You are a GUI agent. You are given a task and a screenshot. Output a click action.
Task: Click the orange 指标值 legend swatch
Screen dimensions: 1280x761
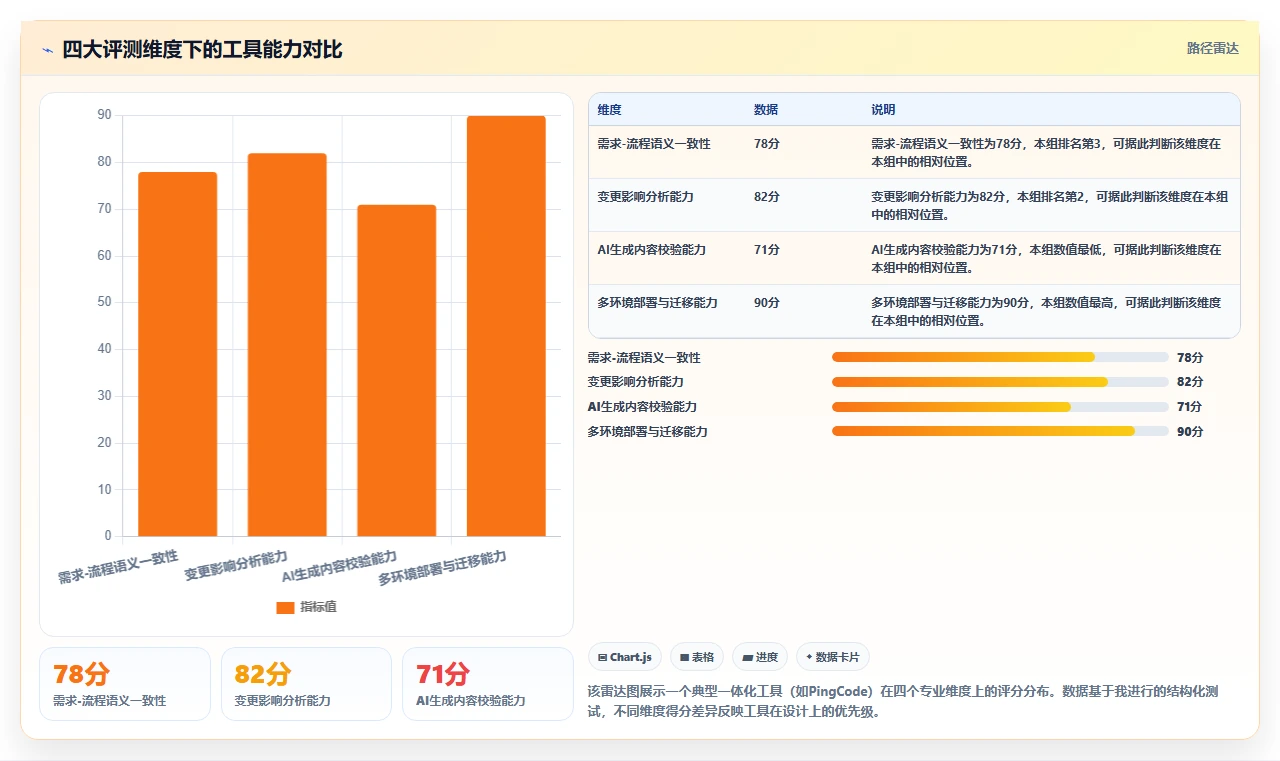[285, 608]
